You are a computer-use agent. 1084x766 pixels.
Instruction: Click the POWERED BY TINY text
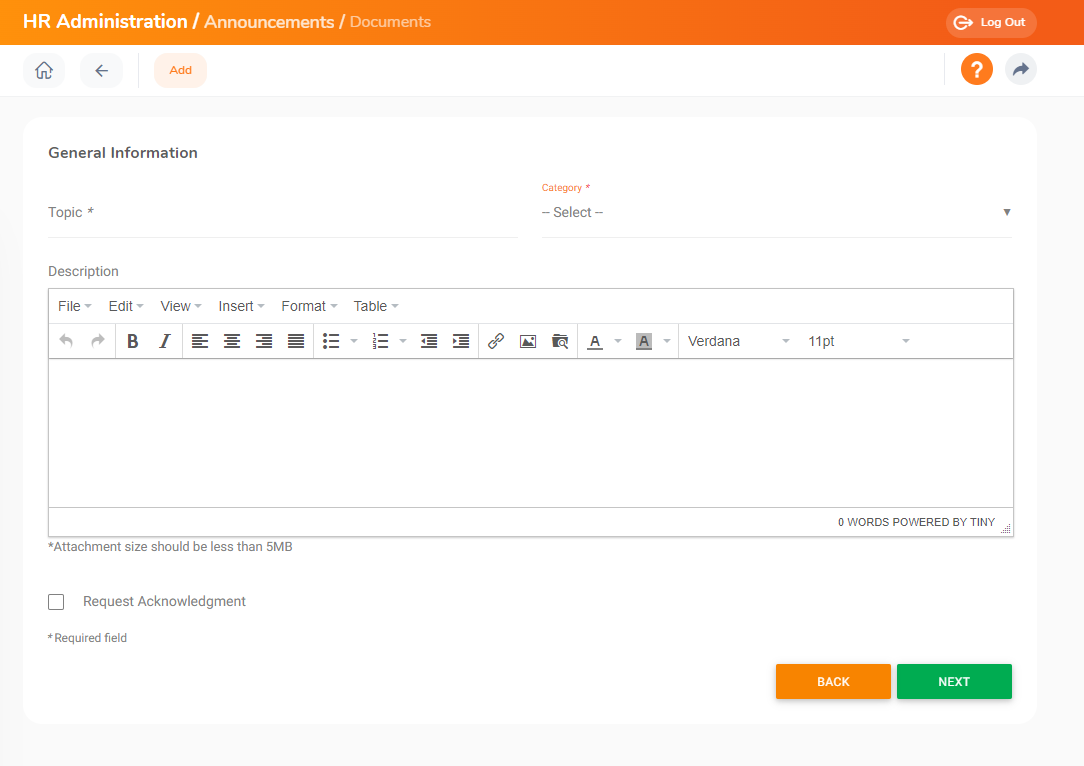click(944, 522)
